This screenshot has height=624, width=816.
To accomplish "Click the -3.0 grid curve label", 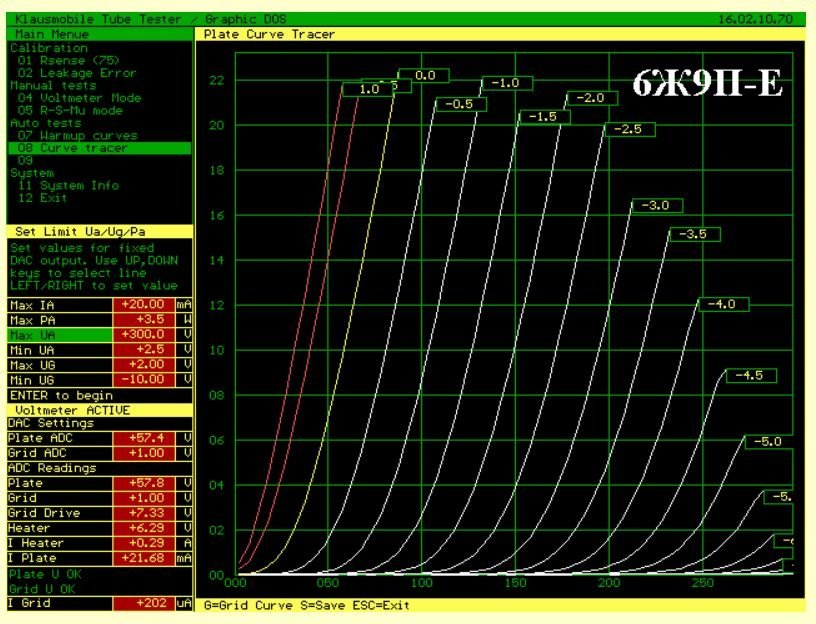I will [x=658, y=206].
